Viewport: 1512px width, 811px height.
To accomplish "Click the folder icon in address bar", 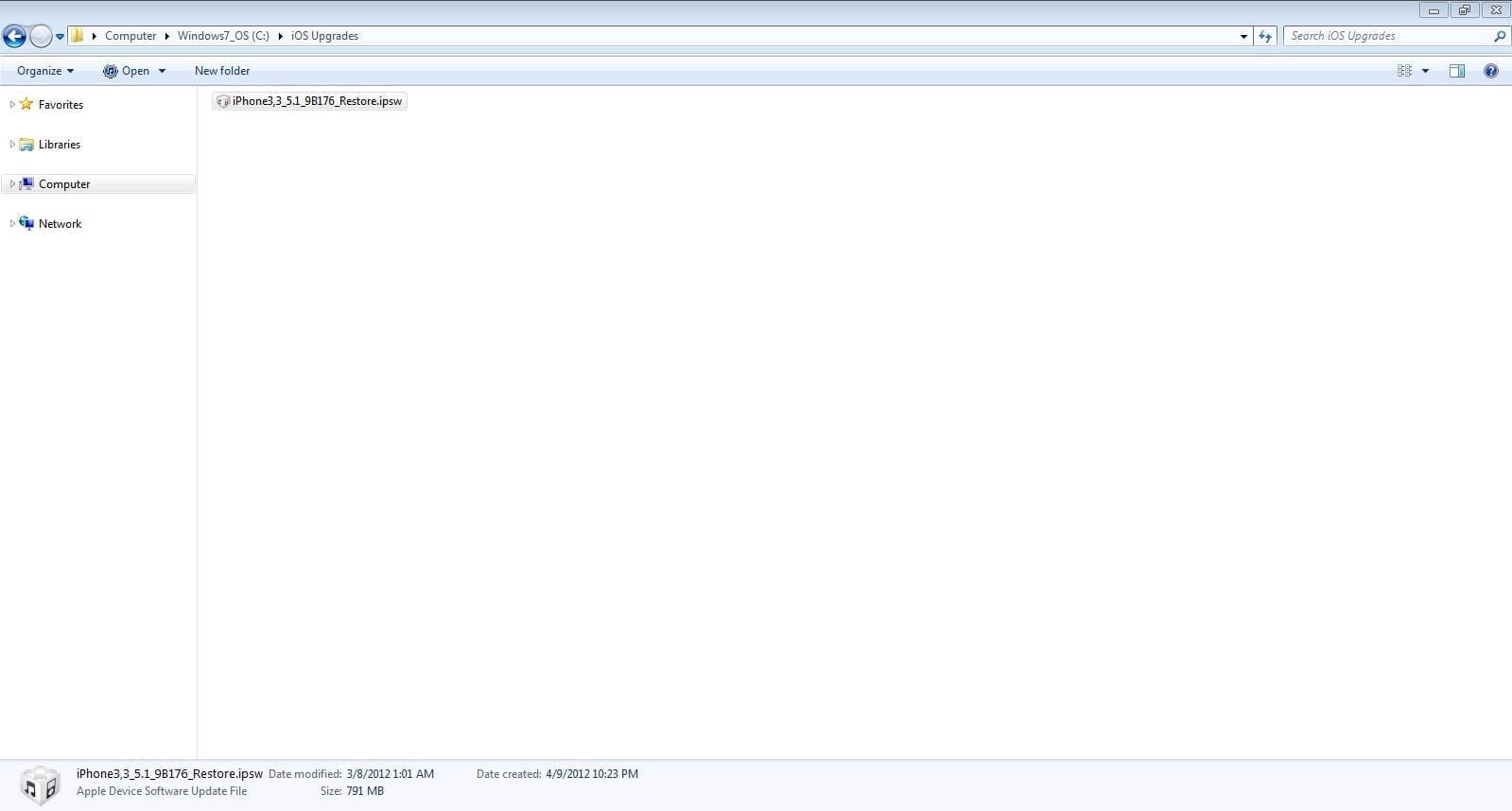I will pos(78,36).
